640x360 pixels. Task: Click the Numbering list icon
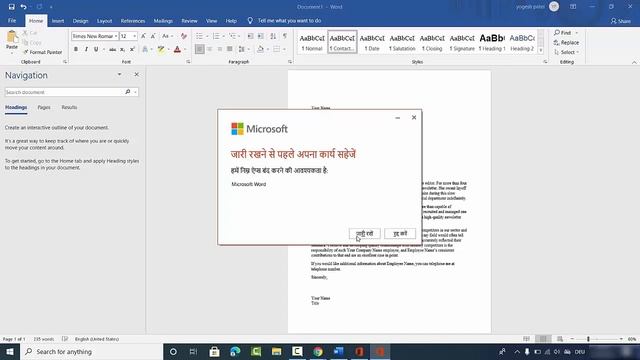pos(216,36)
